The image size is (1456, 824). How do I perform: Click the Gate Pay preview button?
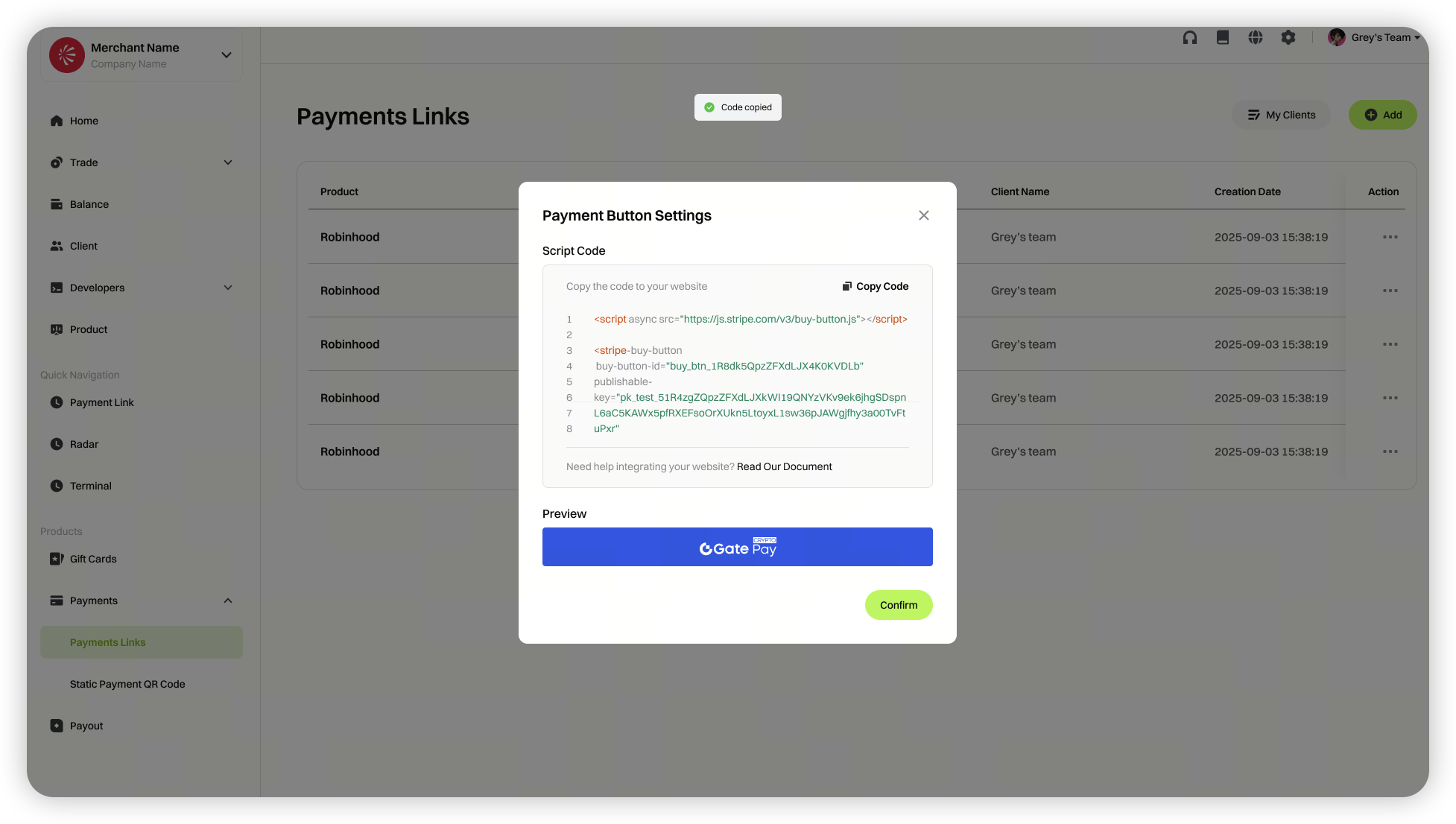[x=738, y=547]
